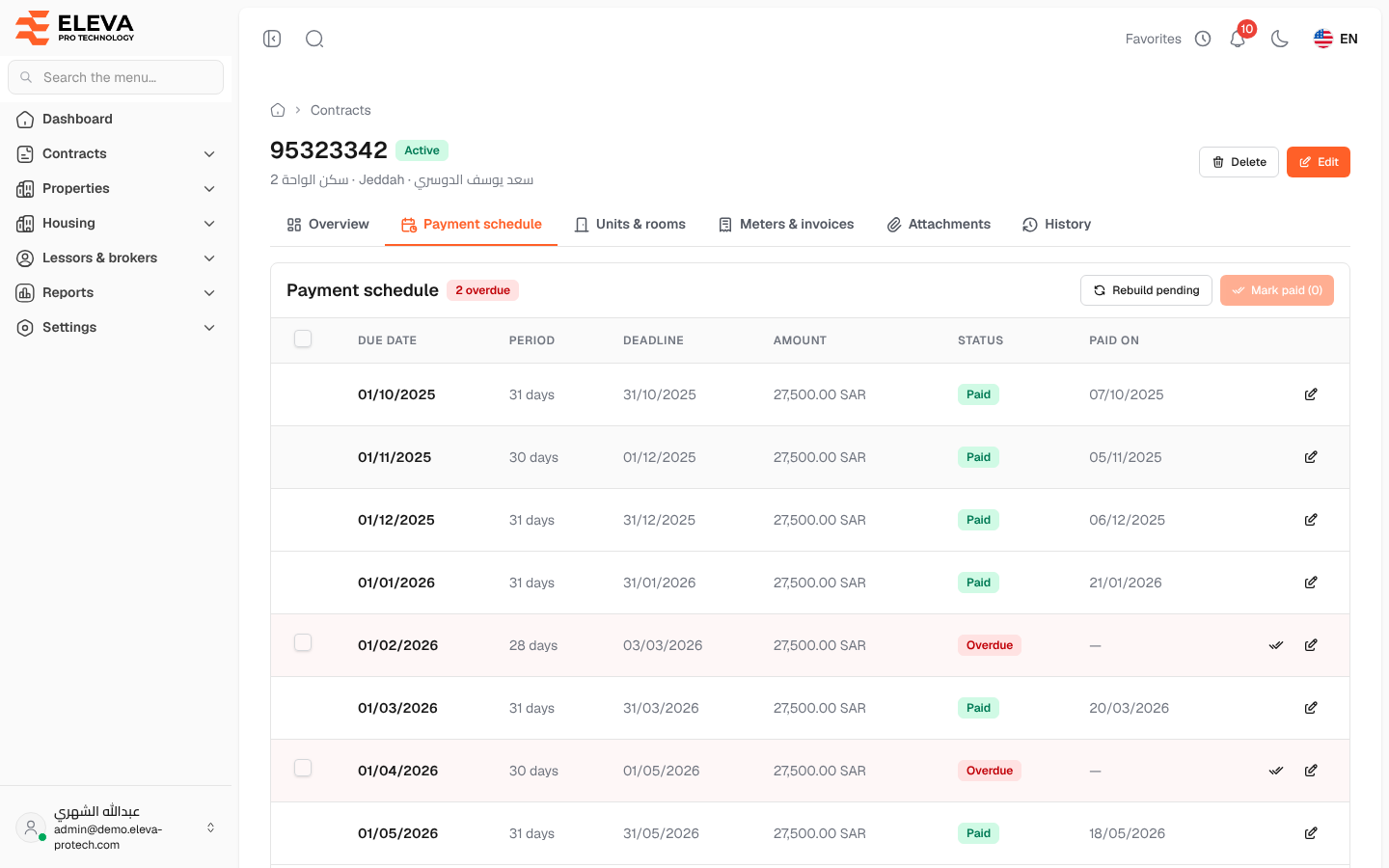Image resolution: width=1389 pixels, height=868 pixels.
Task: Edit the 01/10/2025 payment row
Action: [x=1311, y=394]
